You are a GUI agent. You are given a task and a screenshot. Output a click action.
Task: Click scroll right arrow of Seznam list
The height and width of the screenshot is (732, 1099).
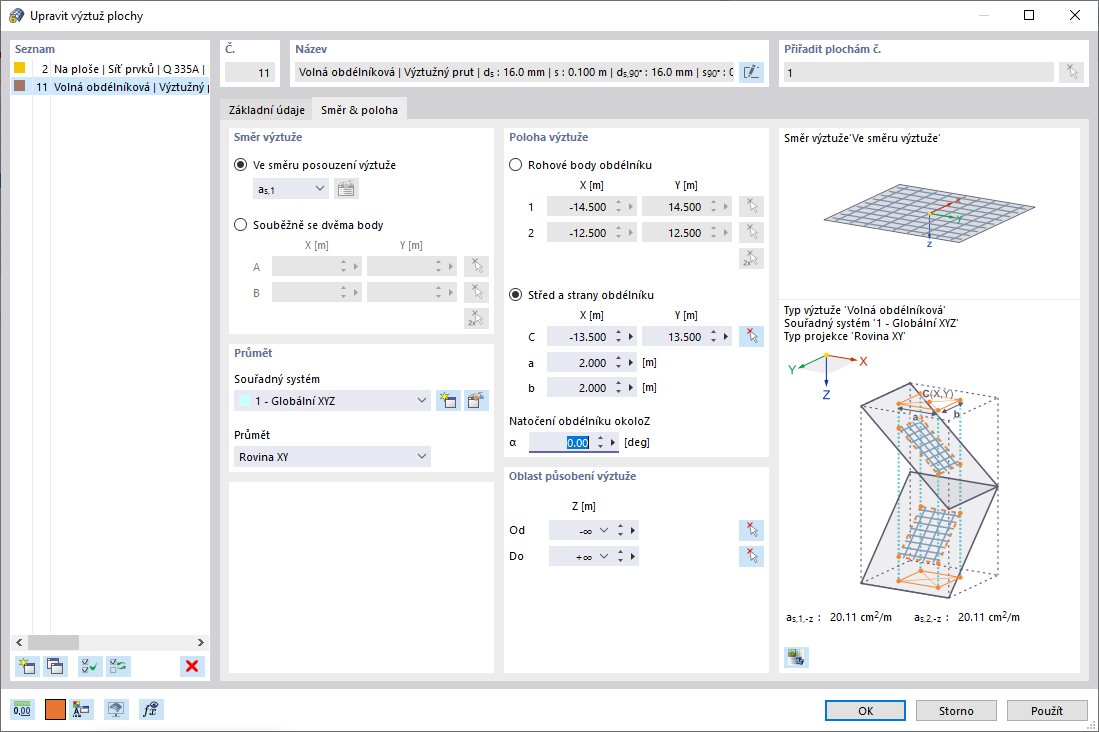coord(200,642)
